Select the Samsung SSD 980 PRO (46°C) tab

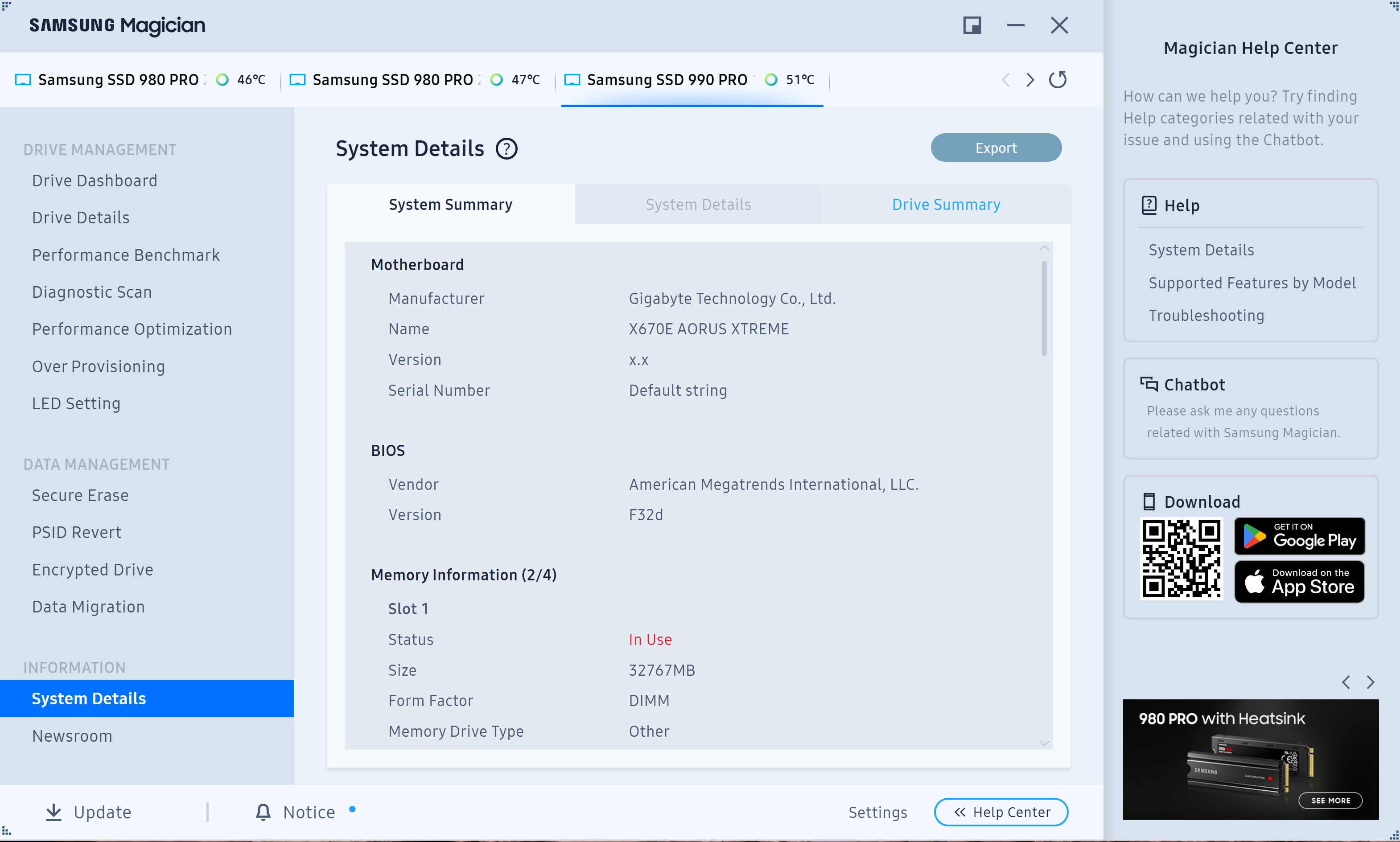[x=141, y=79]
